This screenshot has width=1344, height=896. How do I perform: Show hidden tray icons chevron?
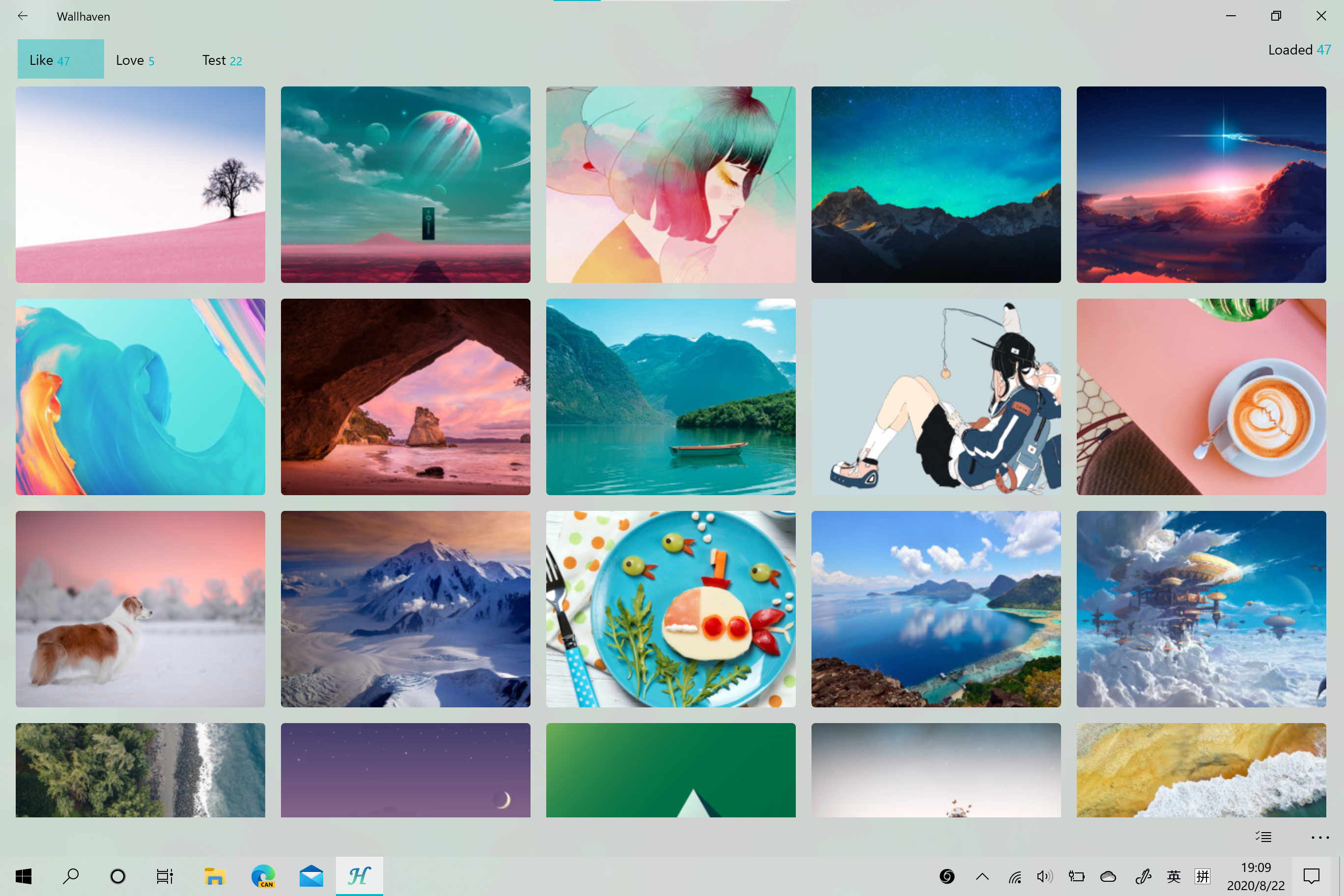pyautogui.click(x=982, y=876)
